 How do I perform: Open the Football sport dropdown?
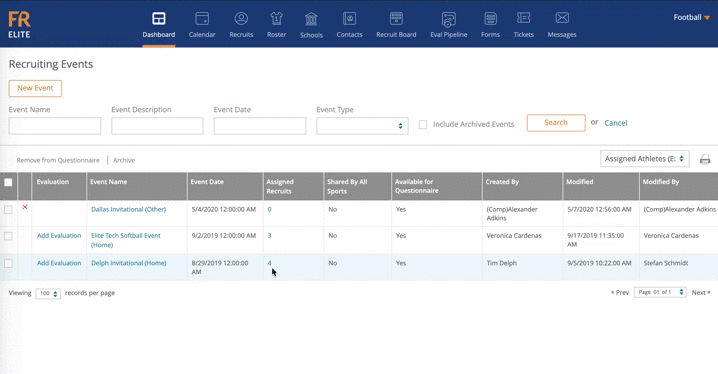pos(691,17)
